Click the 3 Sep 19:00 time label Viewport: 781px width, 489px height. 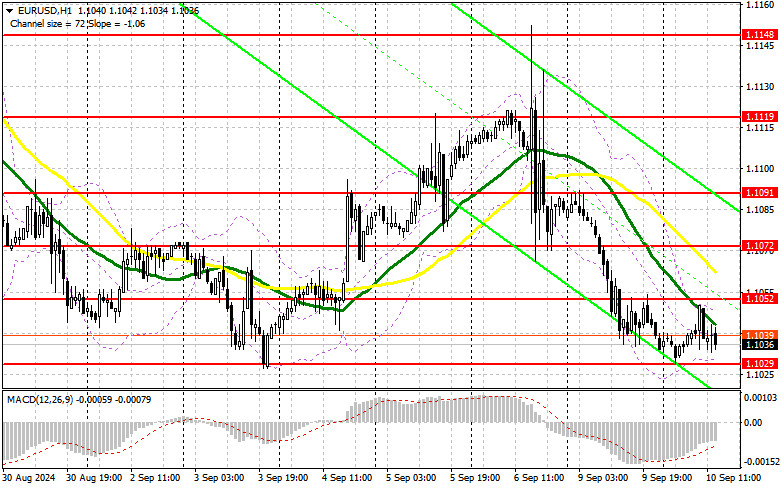pos(283,478)
